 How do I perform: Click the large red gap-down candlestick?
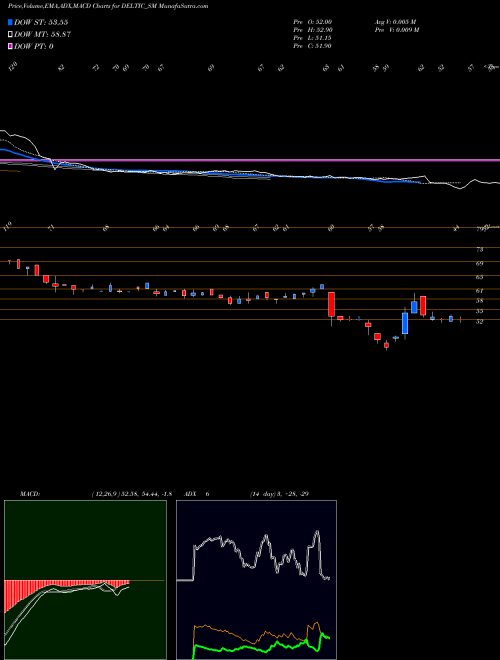[x=331, y=304]
